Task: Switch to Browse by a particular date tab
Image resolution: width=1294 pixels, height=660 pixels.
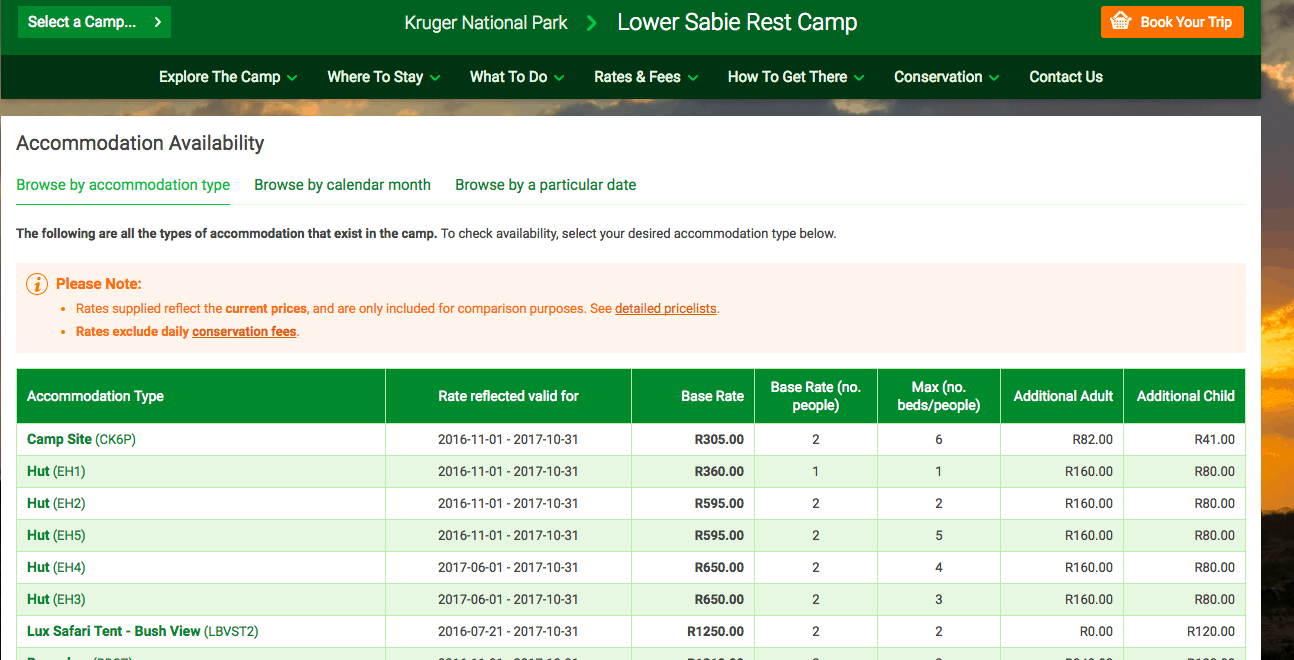Action: [x=546, y=185]
